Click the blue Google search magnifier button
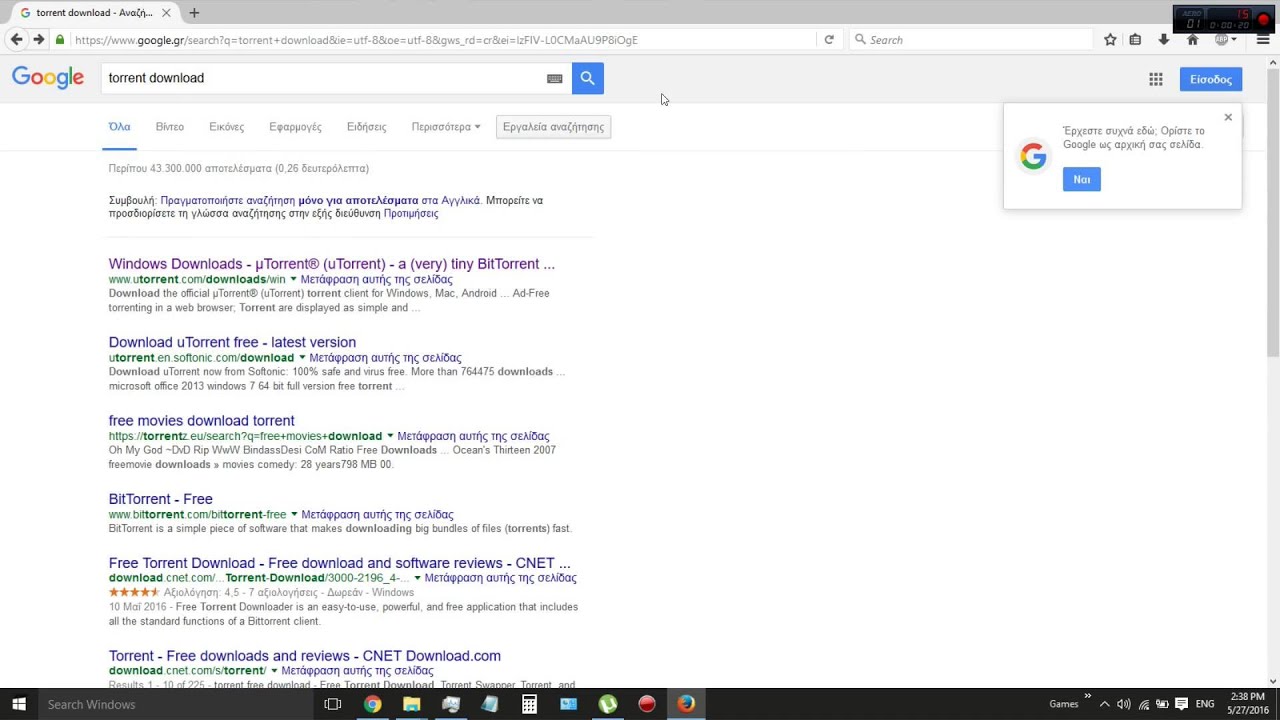Viewport: 1280px width, 720px height. click(x=588, y=78)
